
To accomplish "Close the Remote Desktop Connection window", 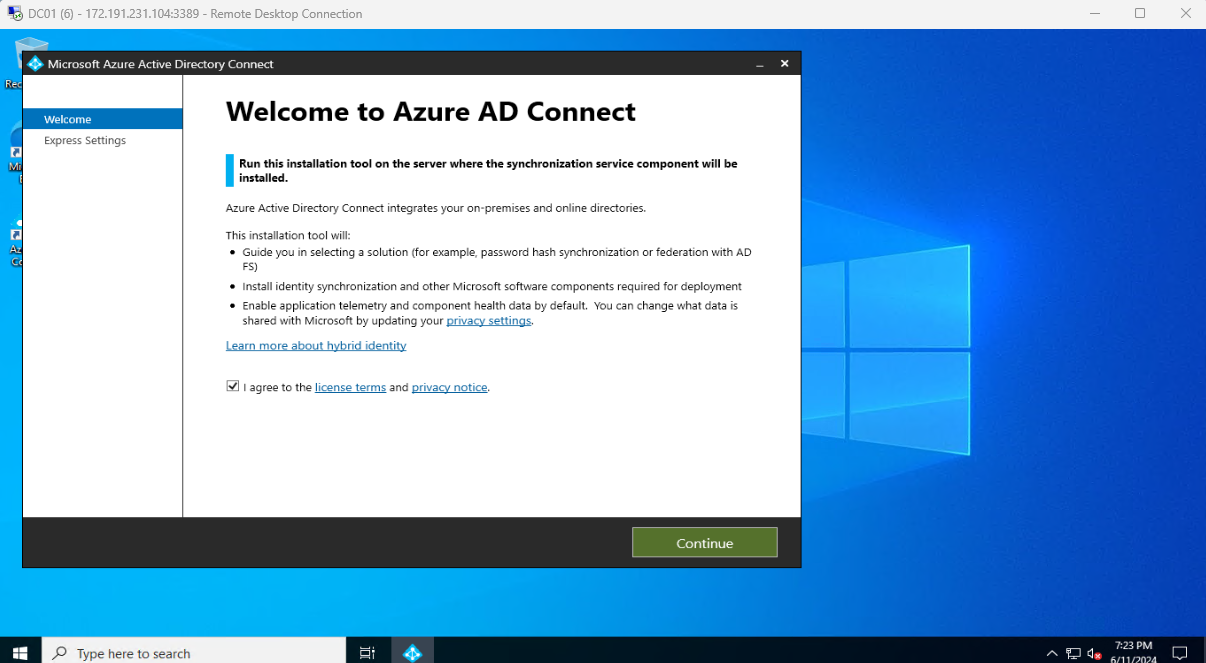I will tap(1185, 14).
